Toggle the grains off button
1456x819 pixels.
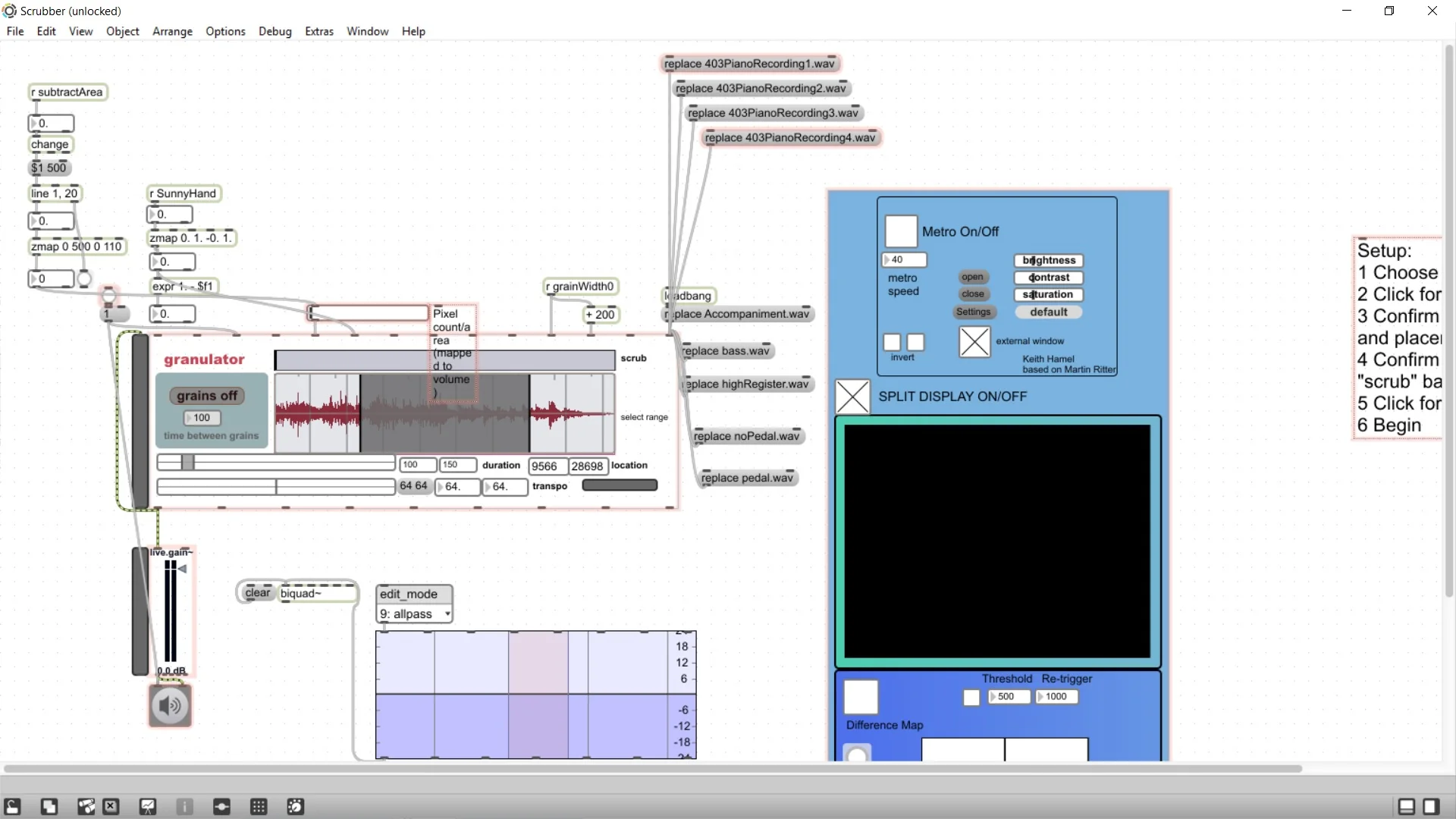click(x=207, y=396)
